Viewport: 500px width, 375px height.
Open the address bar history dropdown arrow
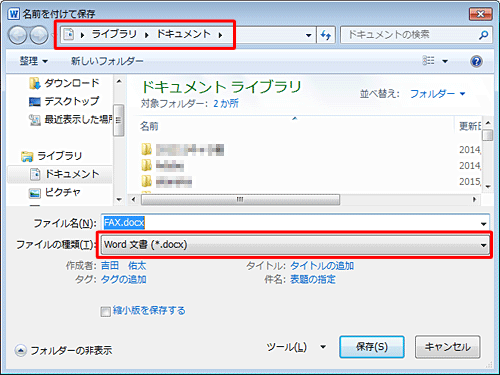coord(309,35)
